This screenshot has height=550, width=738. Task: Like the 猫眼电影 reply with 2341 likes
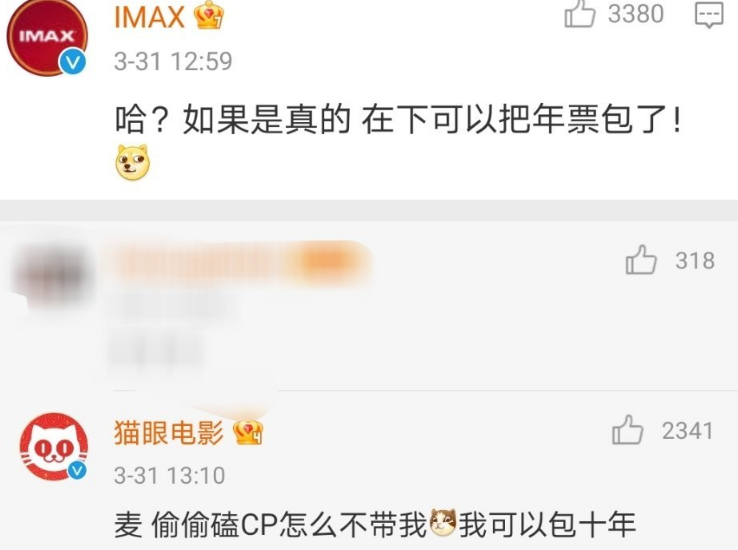pyautogui.click(x=627, y=430)
